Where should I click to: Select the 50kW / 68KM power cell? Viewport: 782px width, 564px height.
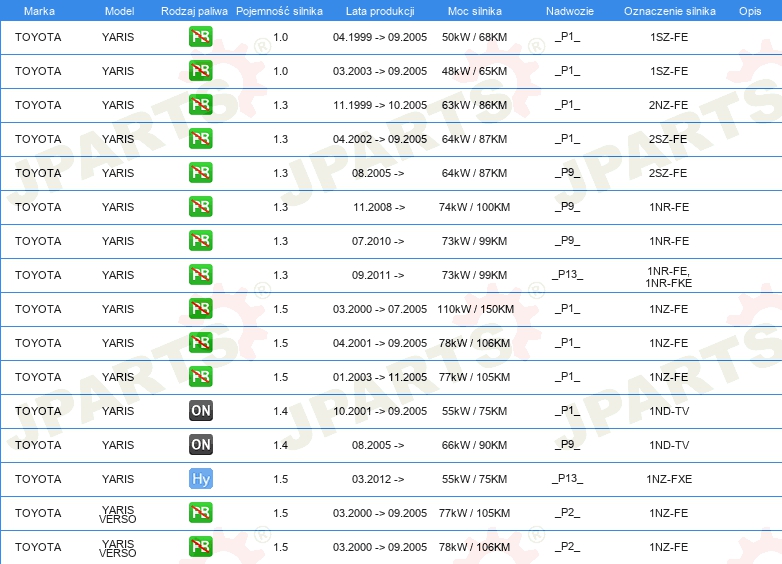tap(474, 37)
